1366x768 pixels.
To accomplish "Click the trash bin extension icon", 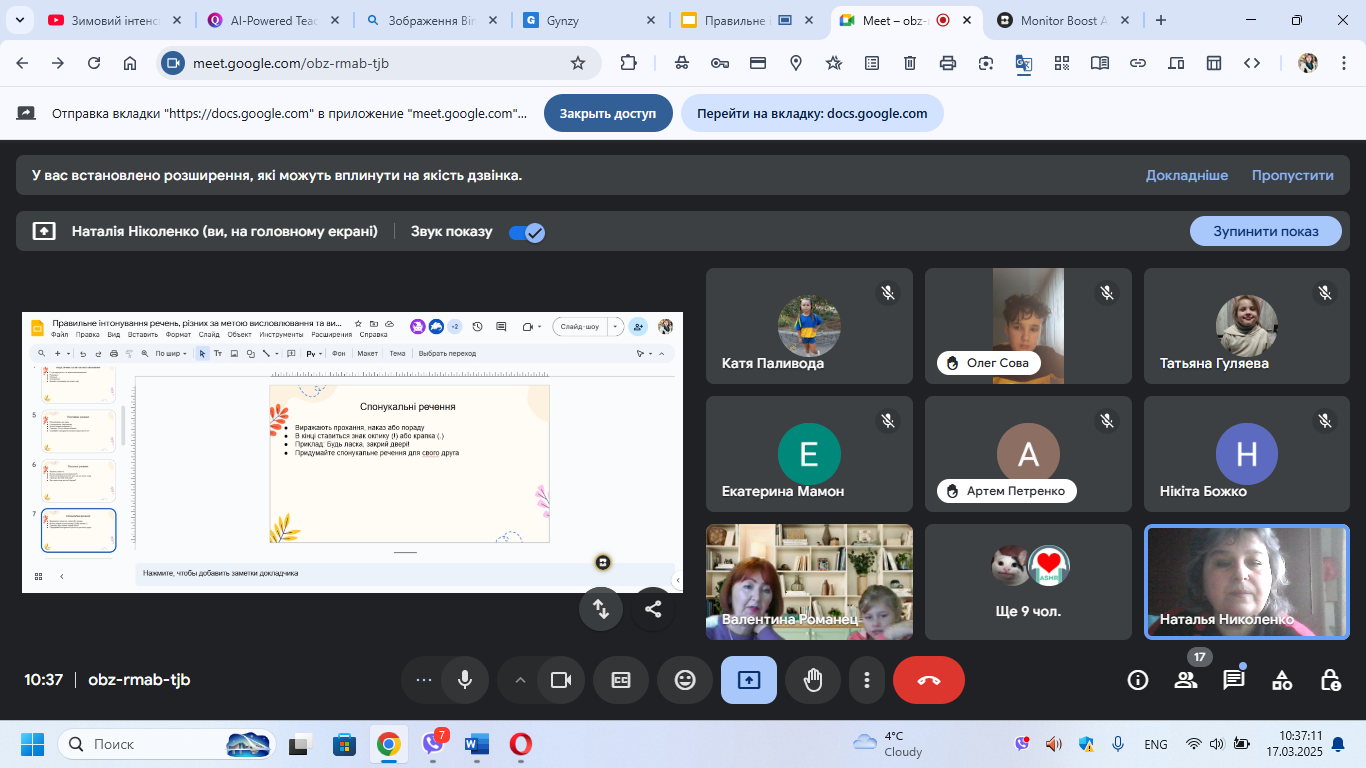I will 910,63.
